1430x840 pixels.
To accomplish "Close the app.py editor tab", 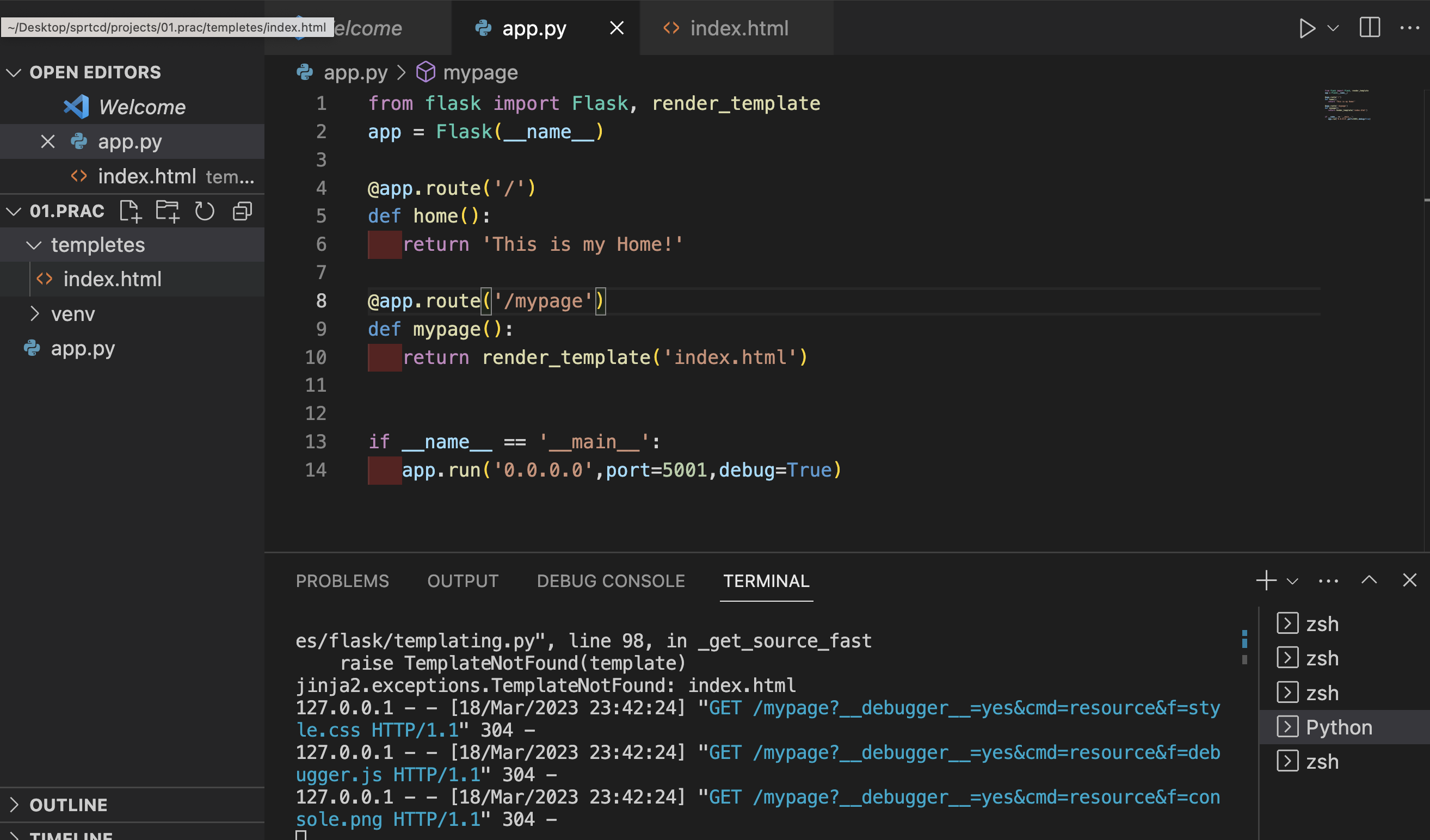I will (617, 28).
